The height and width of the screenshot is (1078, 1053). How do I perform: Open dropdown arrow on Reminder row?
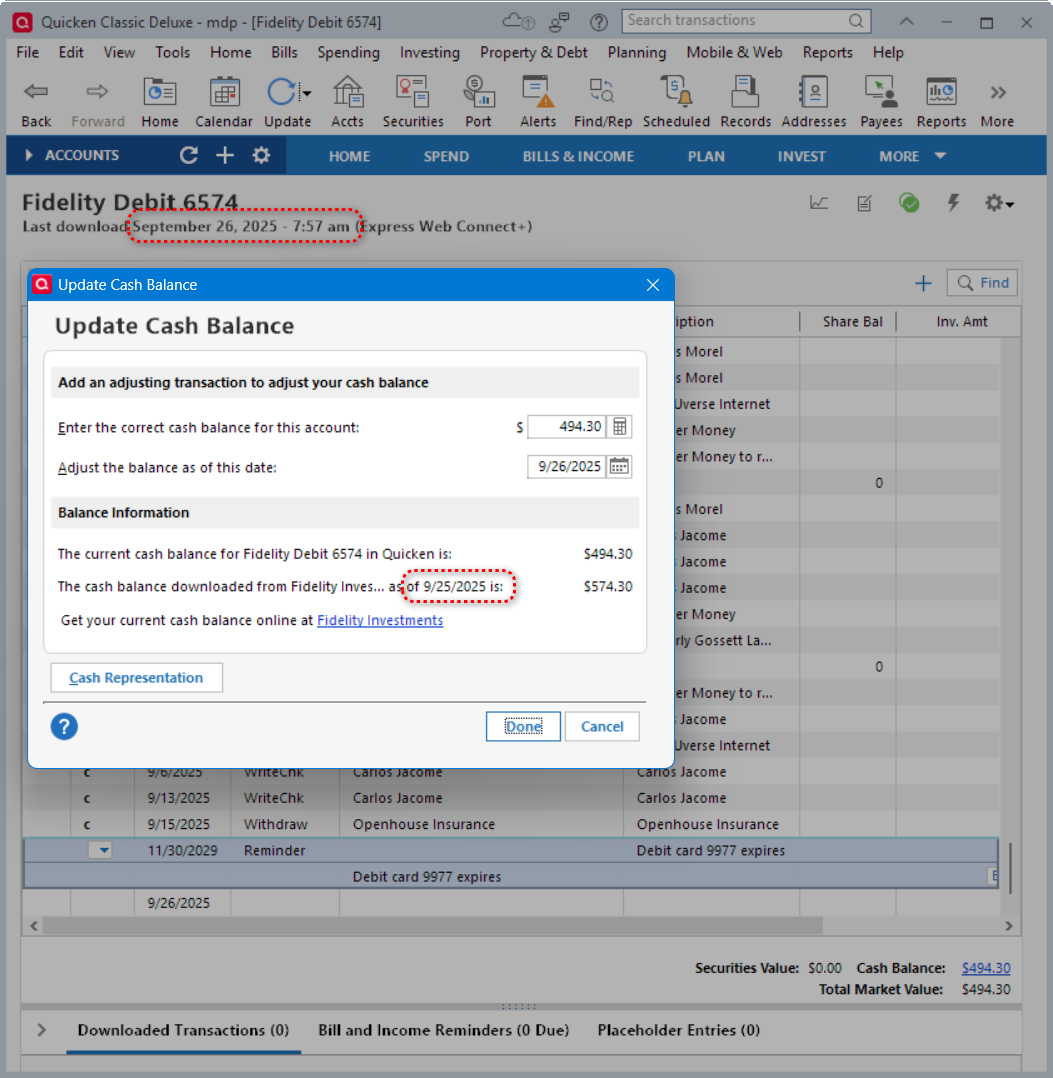[102, 850]
